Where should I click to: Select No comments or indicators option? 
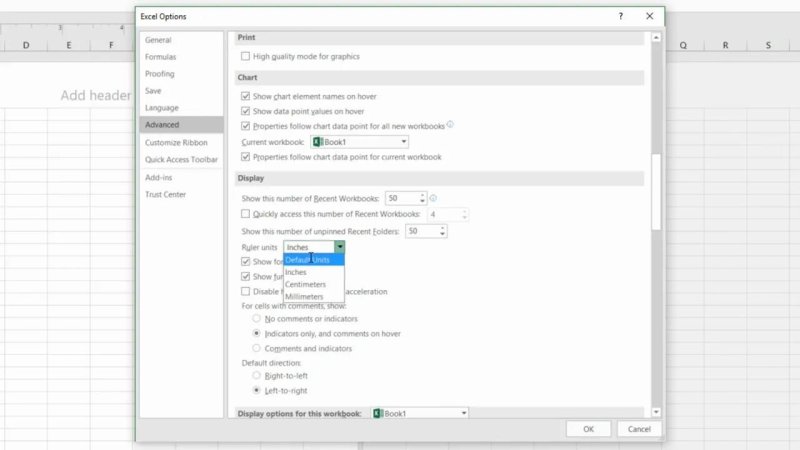click(256, 318)
